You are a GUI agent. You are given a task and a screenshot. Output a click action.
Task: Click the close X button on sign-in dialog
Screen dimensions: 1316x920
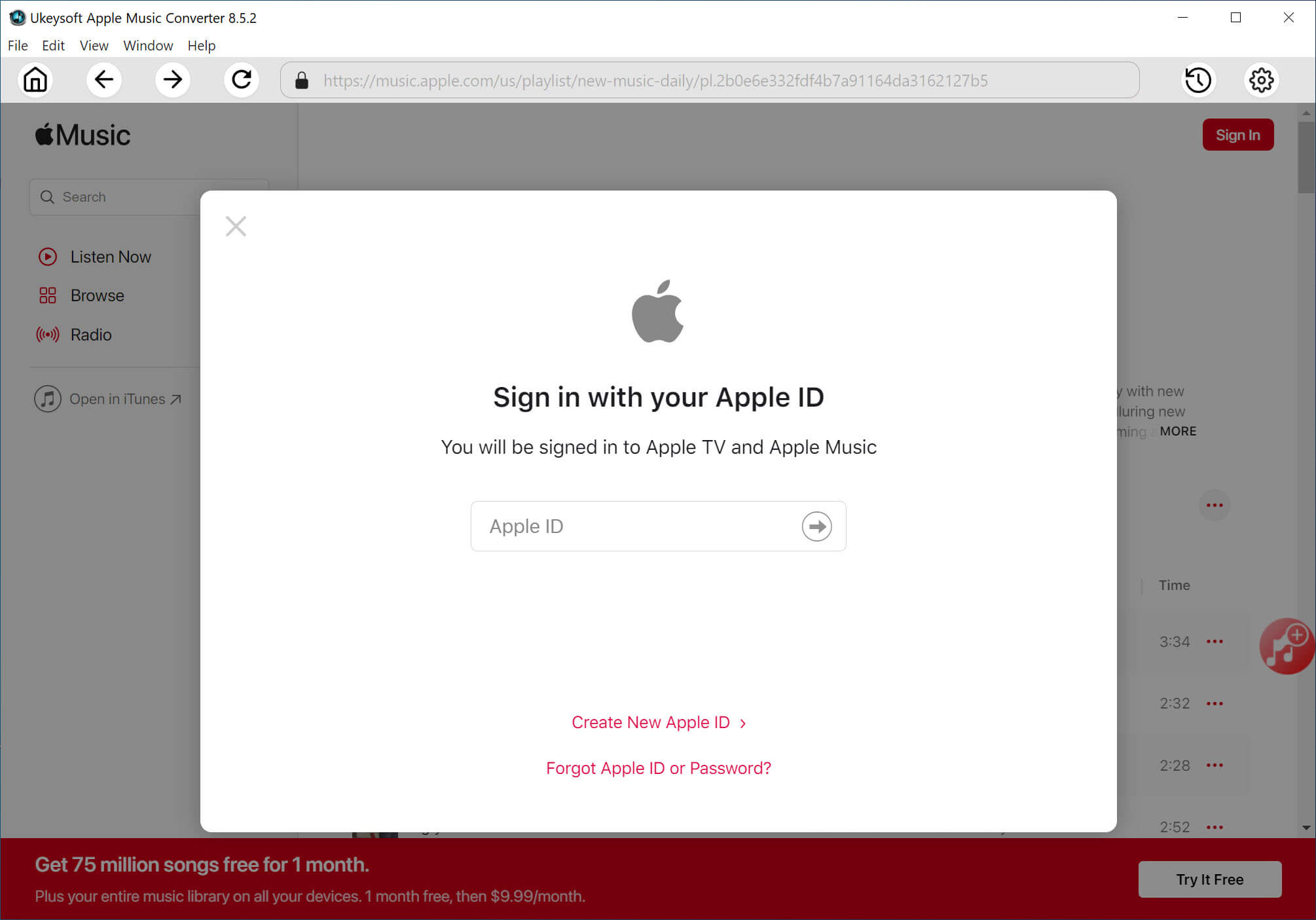pos(236,226)
